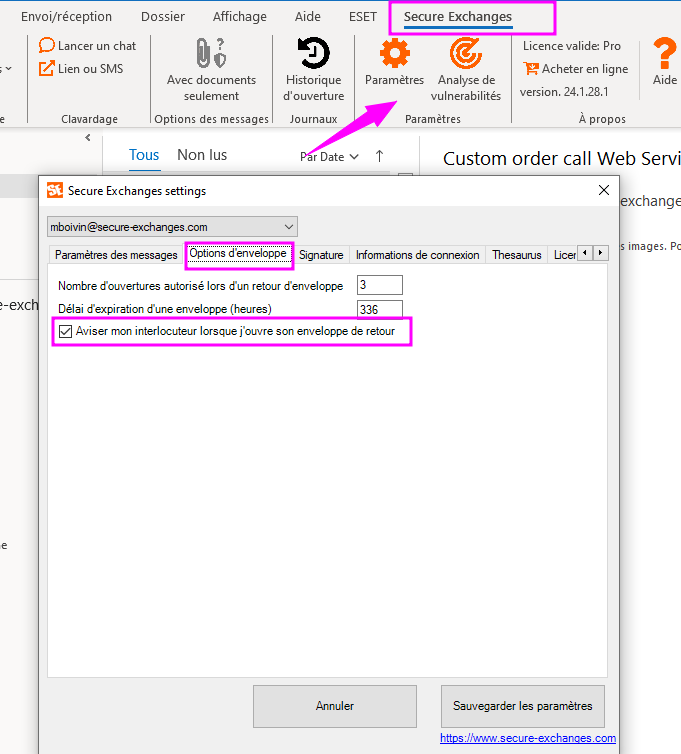
Task: Open ESET ribbon tab
Action: coord(363,16)
